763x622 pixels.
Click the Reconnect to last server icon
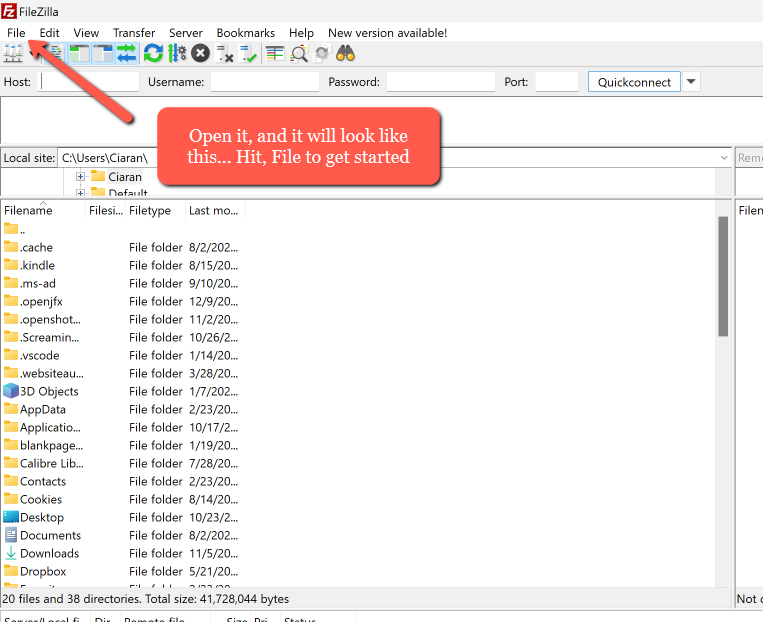tap(248, 53)
